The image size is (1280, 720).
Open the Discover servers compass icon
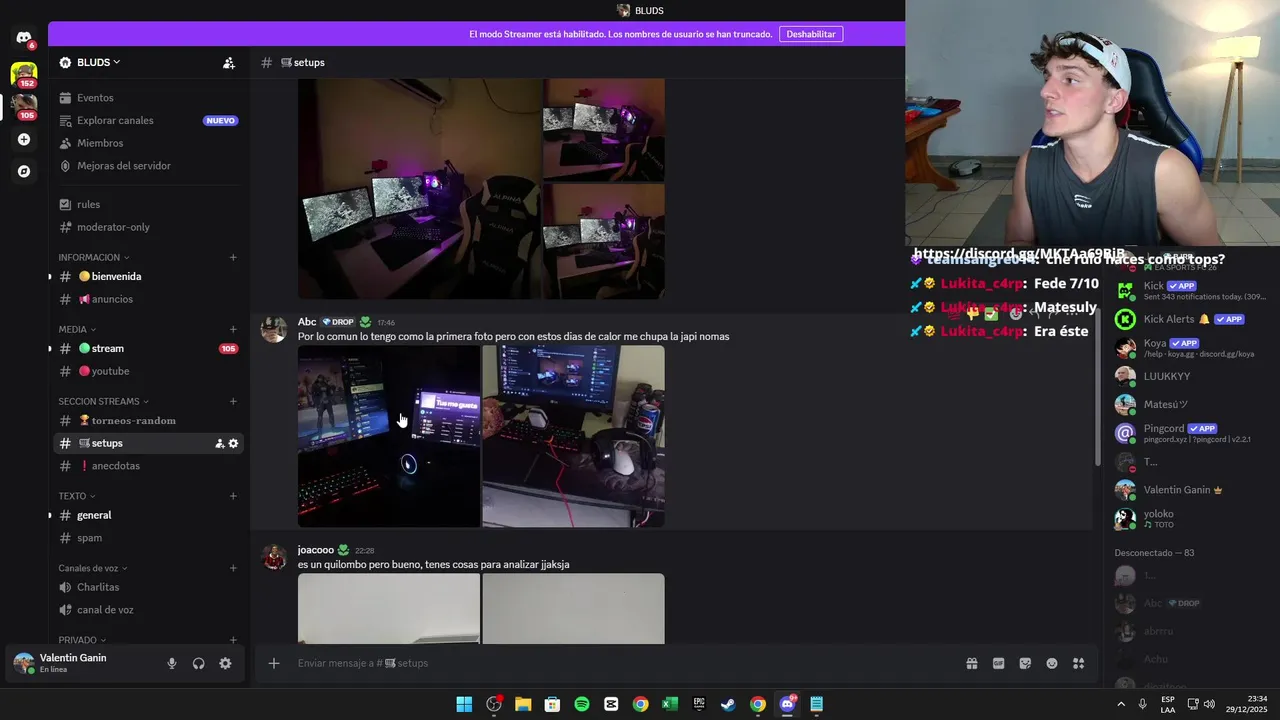24,171
